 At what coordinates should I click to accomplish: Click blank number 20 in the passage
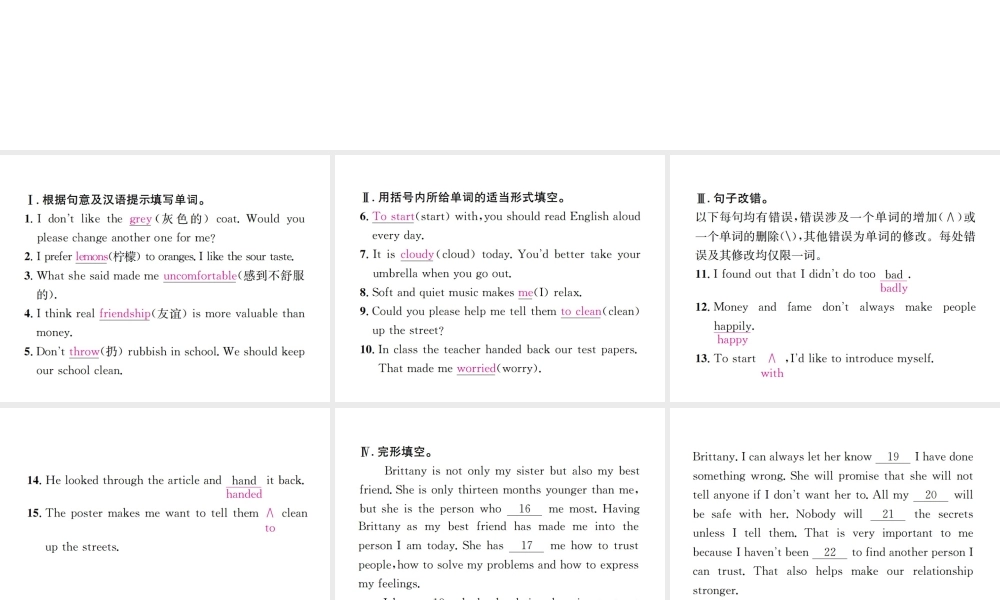pyautogui.click(x=931, y=495)
